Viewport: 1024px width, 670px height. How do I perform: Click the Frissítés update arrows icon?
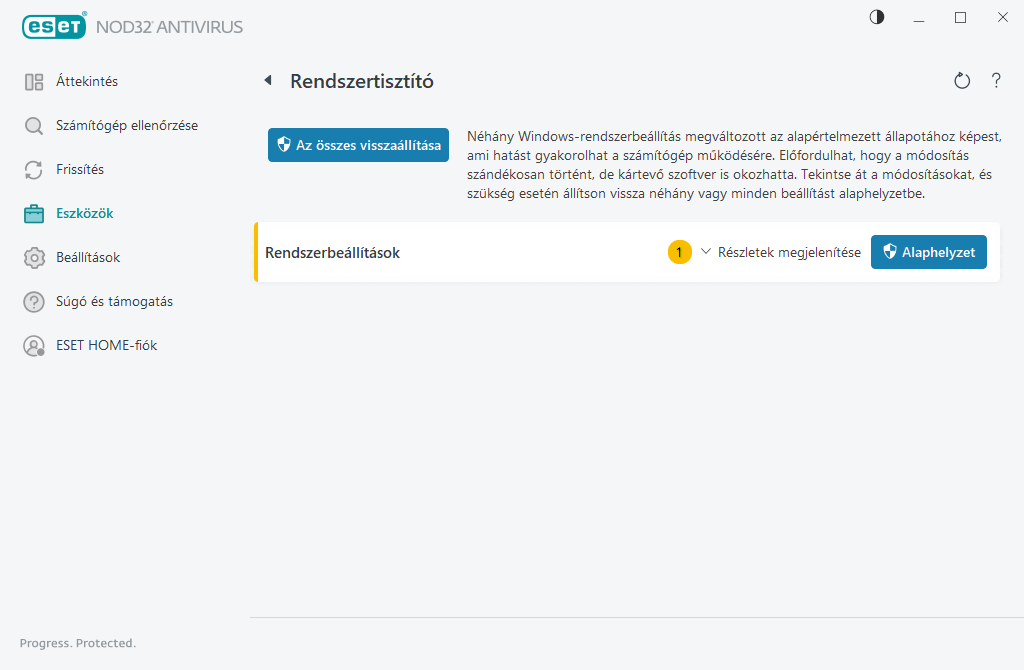34,169
